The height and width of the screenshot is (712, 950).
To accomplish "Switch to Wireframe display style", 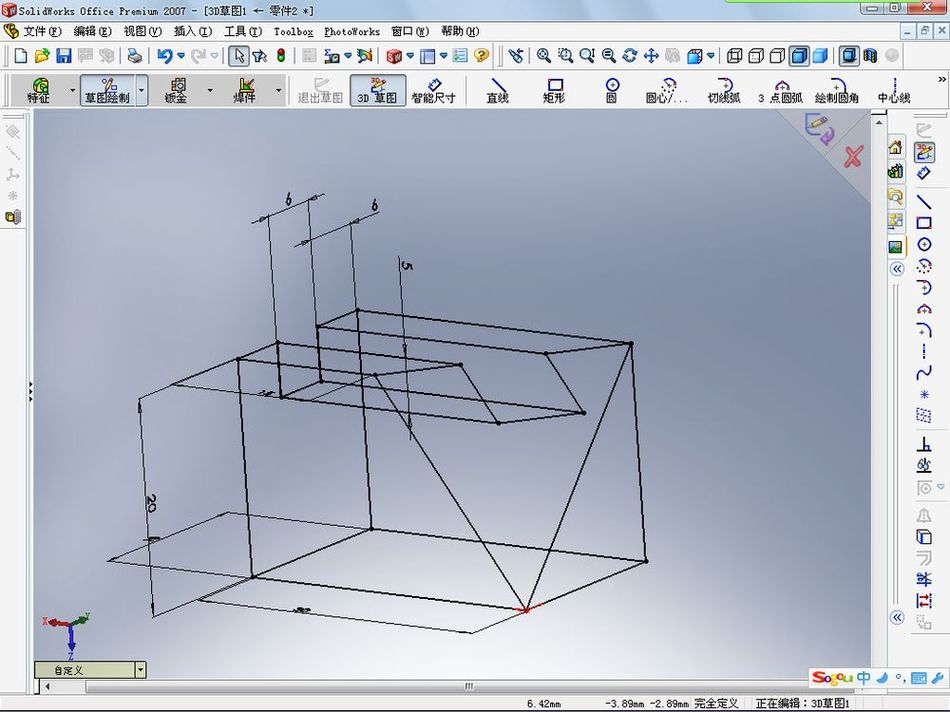I will pyautogui.click(x=734, y=56).
